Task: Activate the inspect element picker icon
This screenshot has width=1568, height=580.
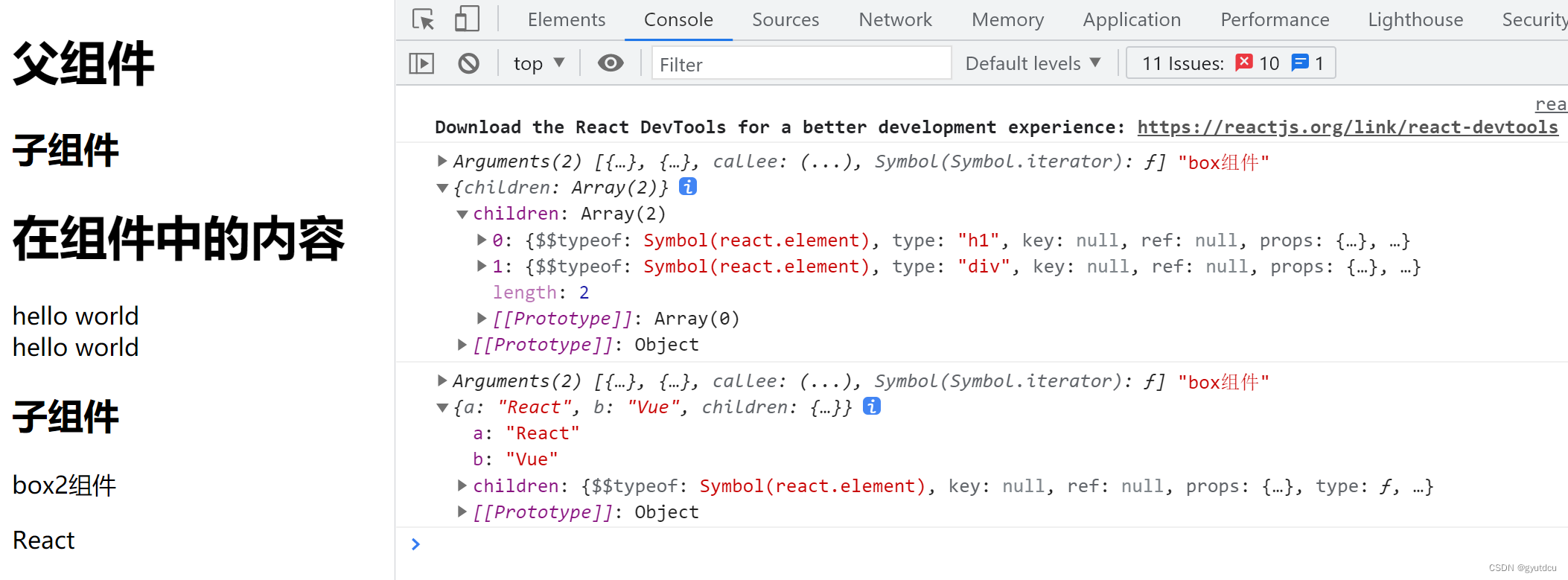Action: coord(424,19)
